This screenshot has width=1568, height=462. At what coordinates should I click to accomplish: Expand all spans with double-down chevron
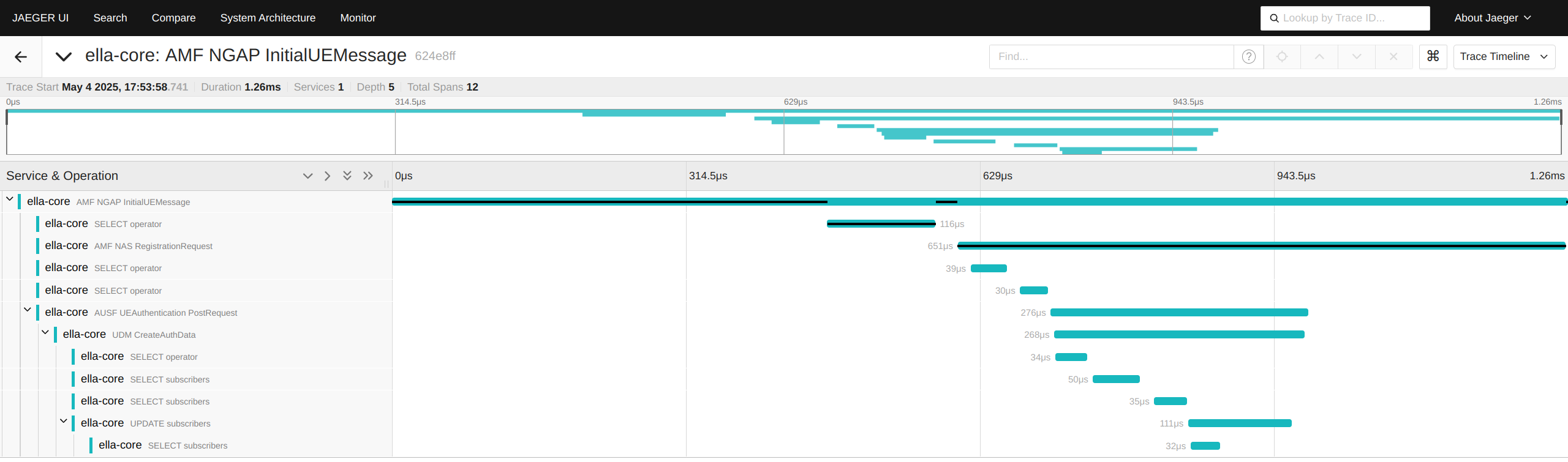point(347,176)
